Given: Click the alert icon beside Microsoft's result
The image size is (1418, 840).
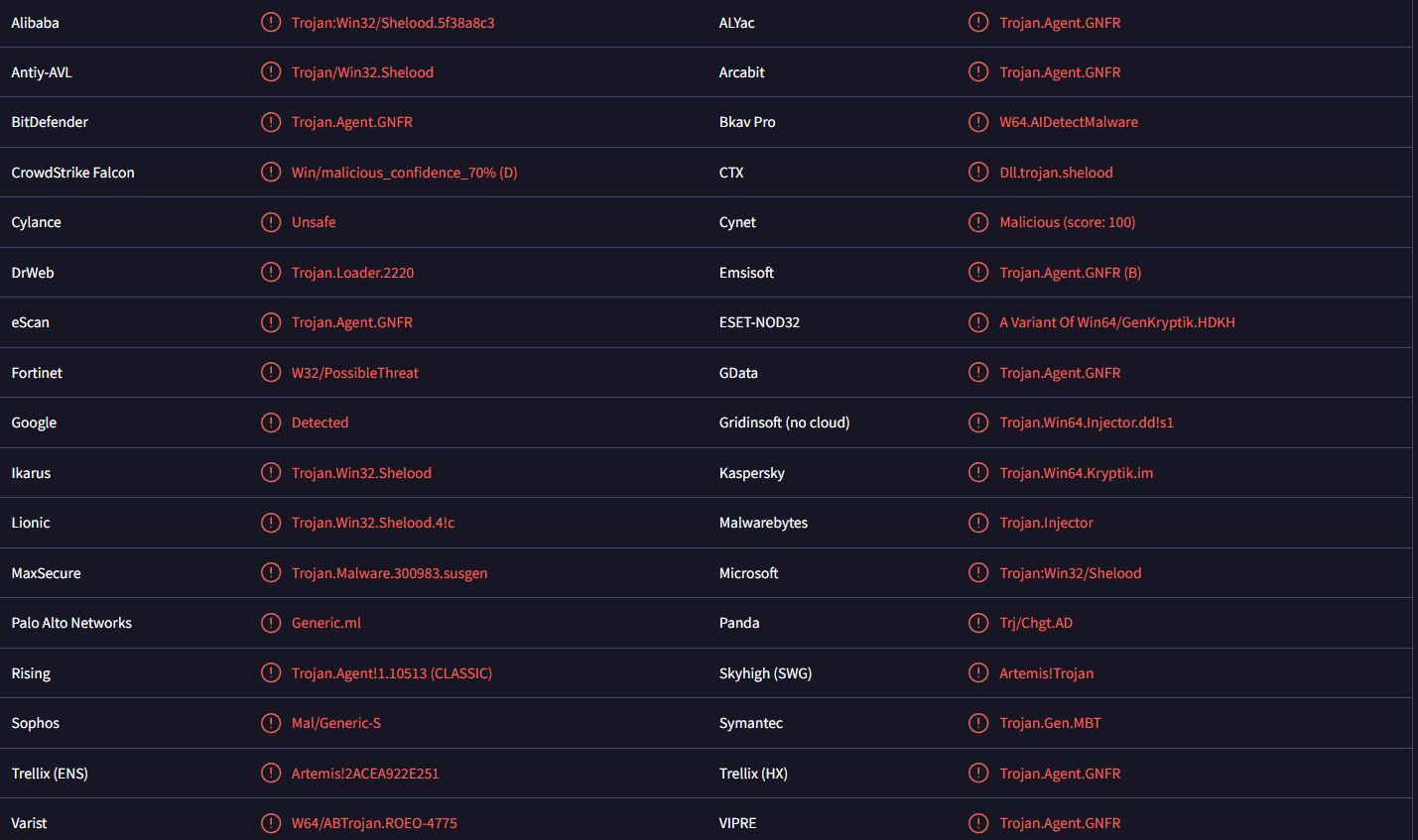Looking at the screenshot, I should (x=978, y=572).
